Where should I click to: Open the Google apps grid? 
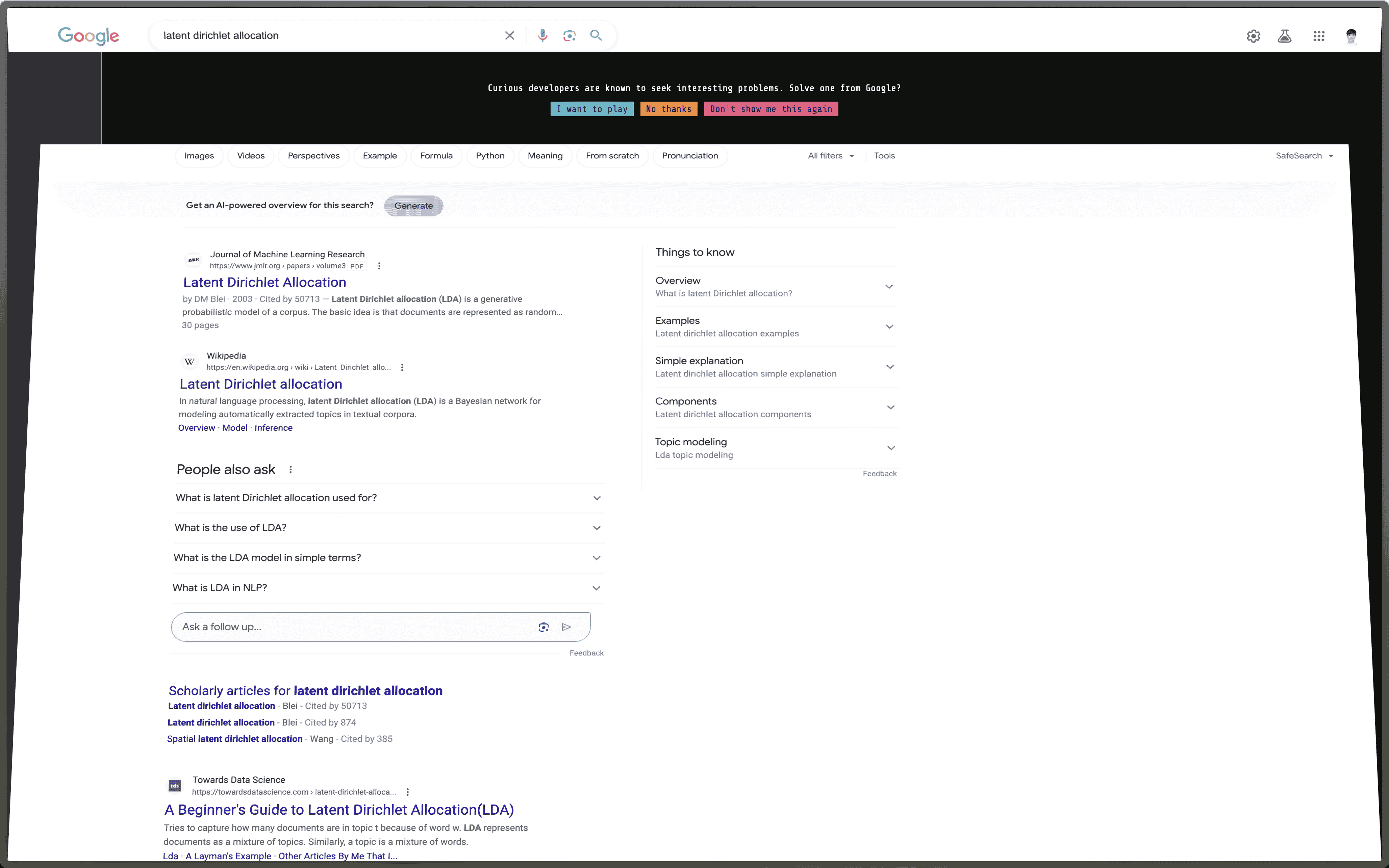click(x=1318, y=36)
